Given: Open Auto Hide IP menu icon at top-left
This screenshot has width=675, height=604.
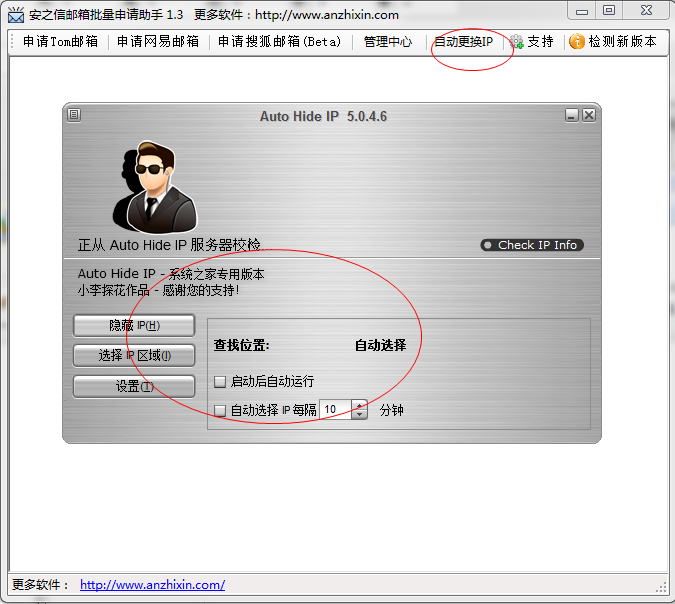Looking at the screenshot, I should click(x=74, y=115).
